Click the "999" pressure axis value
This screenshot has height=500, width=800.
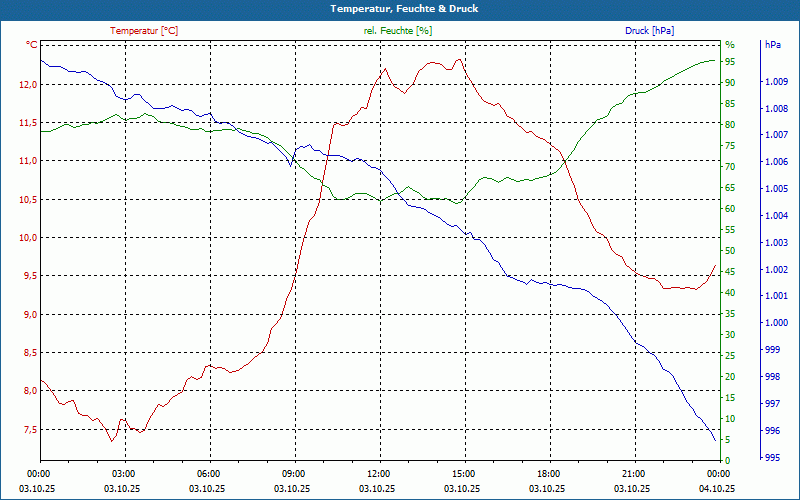click(x=773, y=349)
